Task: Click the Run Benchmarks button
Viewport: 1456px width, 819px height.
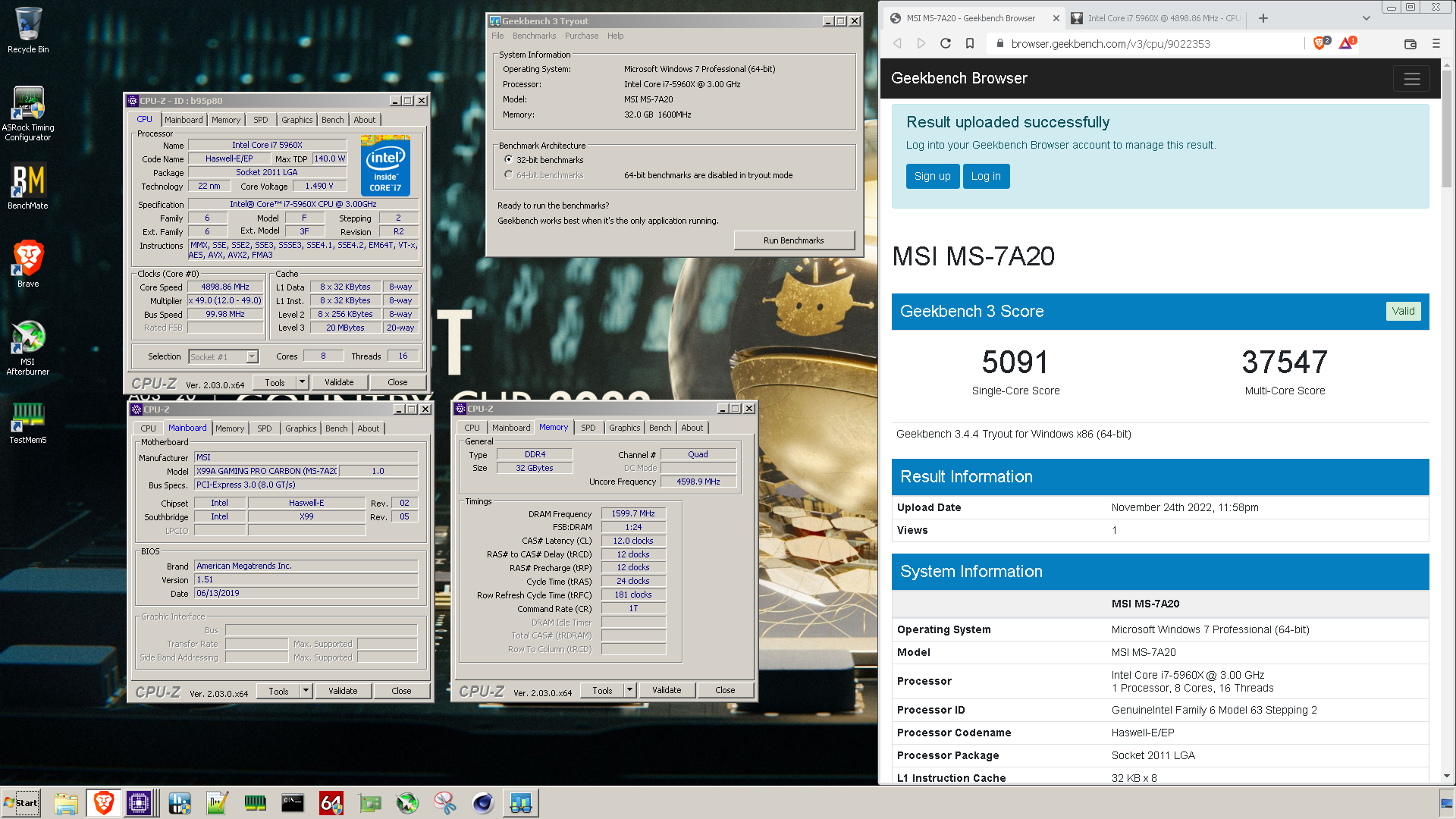Action: [794, 240]
